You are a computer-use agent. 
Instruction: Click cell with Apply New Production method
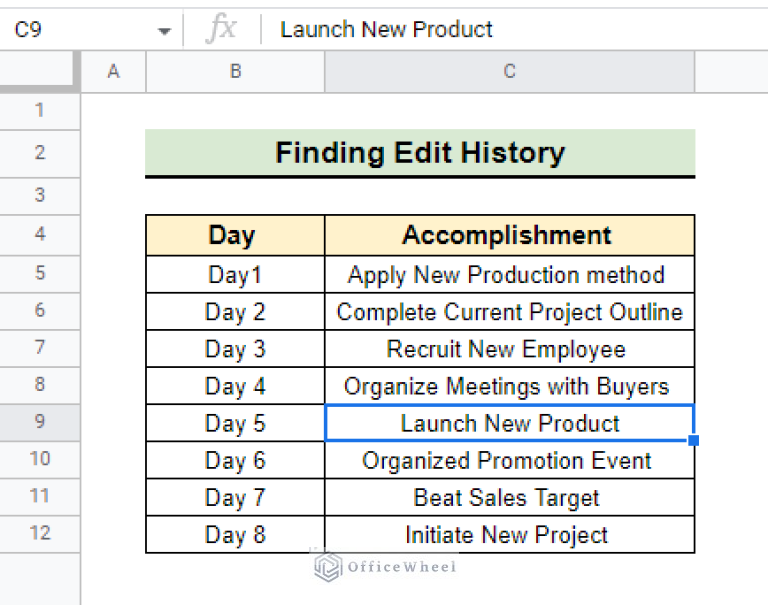click(x=509, y=275)
